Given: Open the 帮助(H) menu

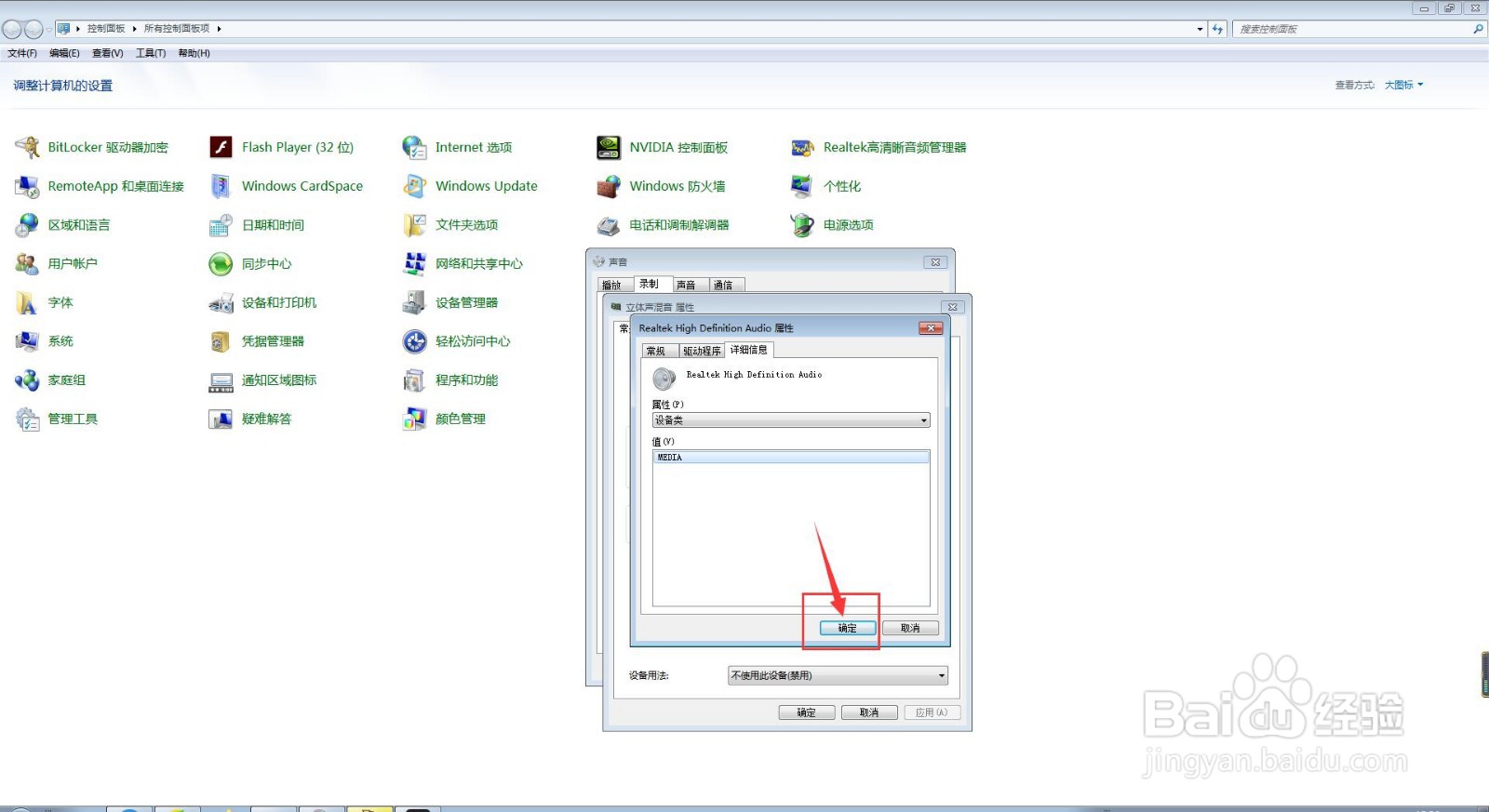Looking at the screenshot, I should point(194,53).
